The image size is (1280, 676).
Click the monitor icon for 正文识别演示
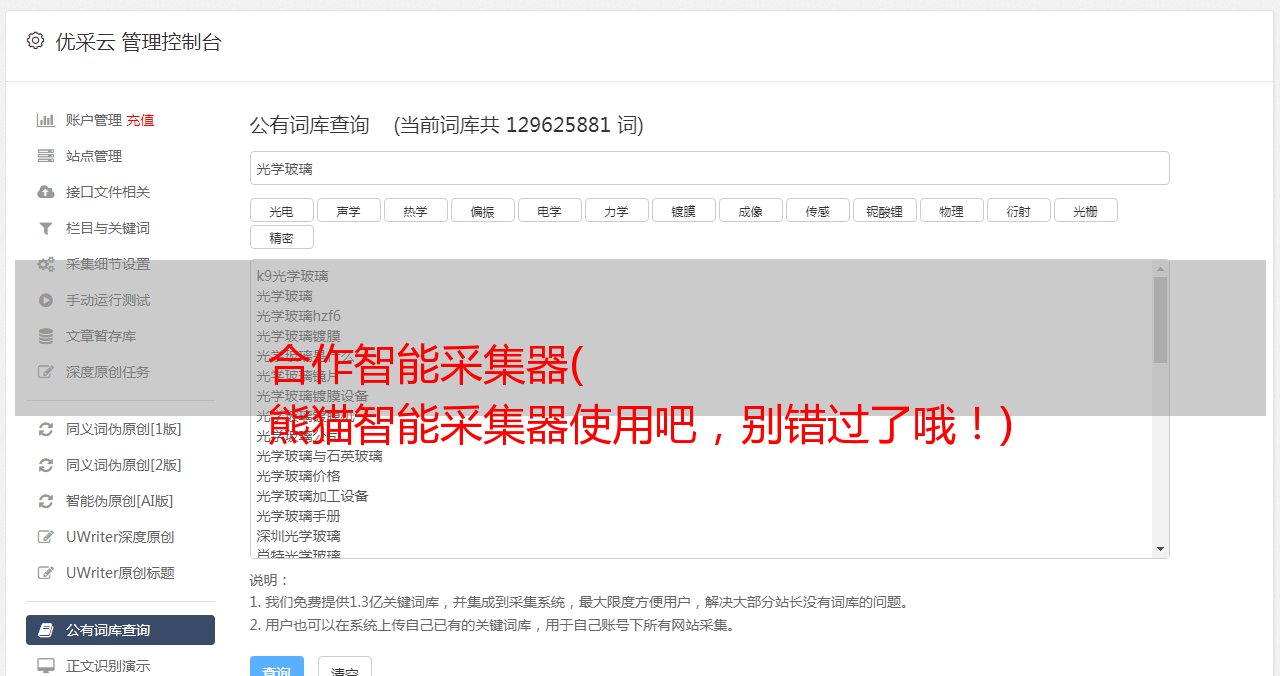(45, 666)
